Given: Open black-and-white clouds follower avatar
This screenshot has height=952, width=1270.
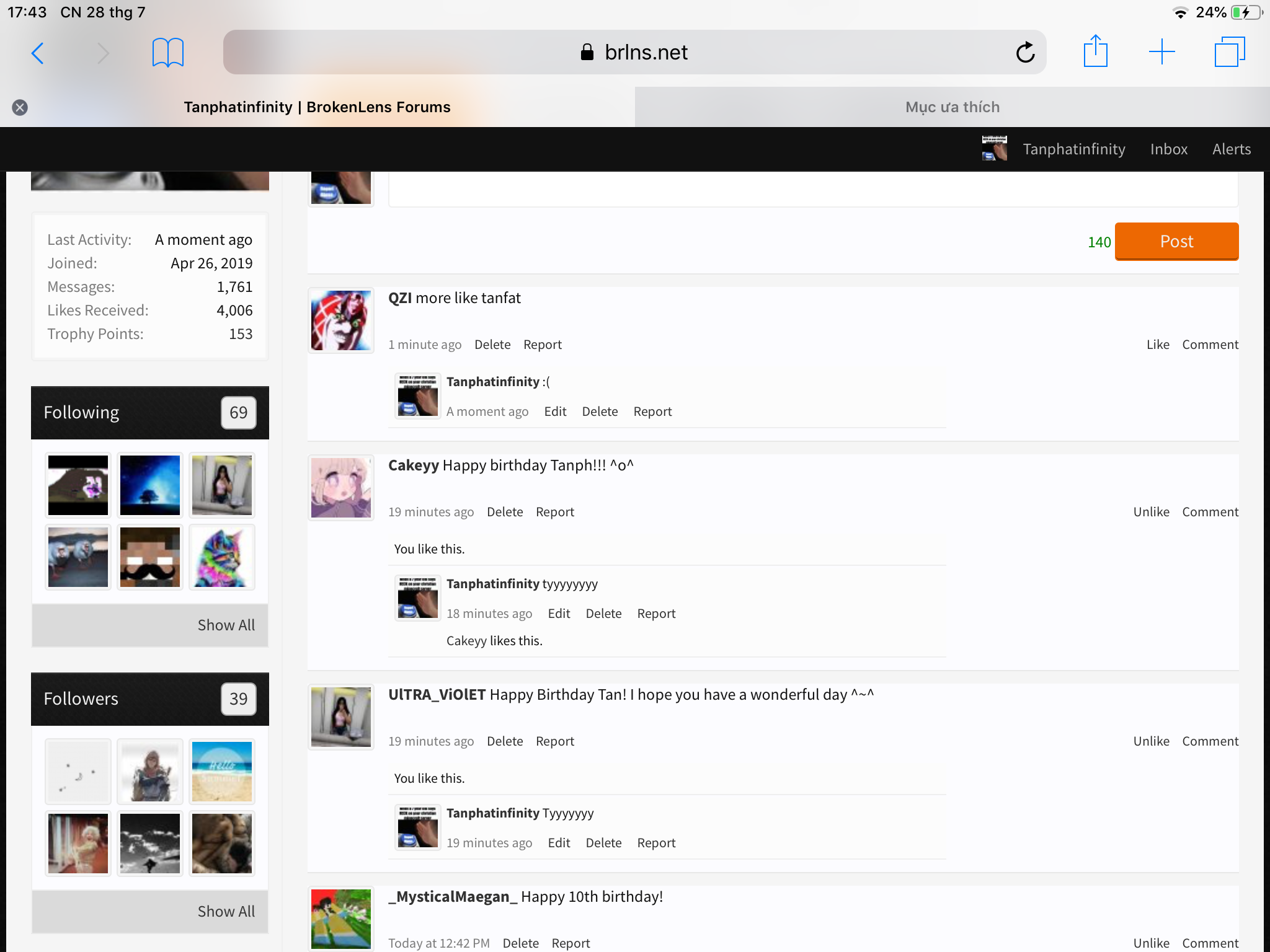Looking at the screenshot, I should click(150, 844).
